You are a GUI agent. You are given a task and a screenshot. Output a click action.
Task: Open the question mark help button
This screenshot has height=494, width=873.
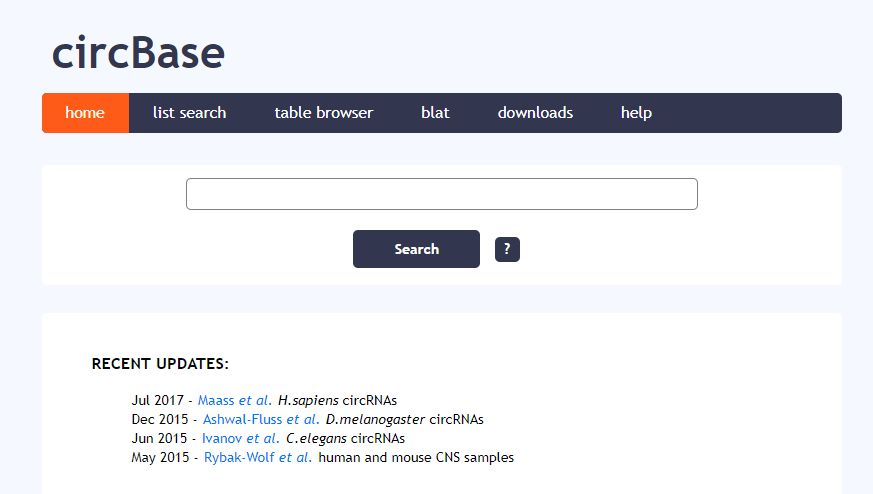tap(507, 249)
